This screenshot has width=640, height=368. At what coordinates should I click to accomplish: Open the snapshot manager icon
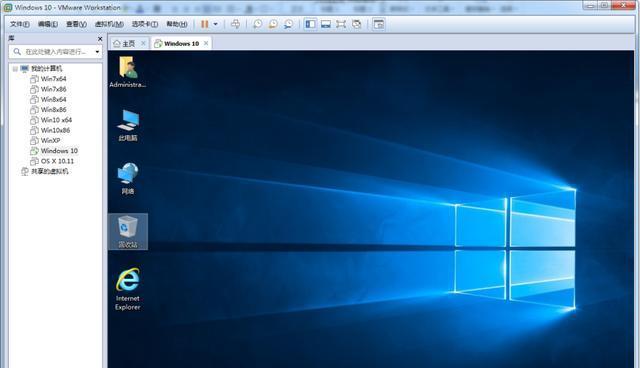[288, 24]
